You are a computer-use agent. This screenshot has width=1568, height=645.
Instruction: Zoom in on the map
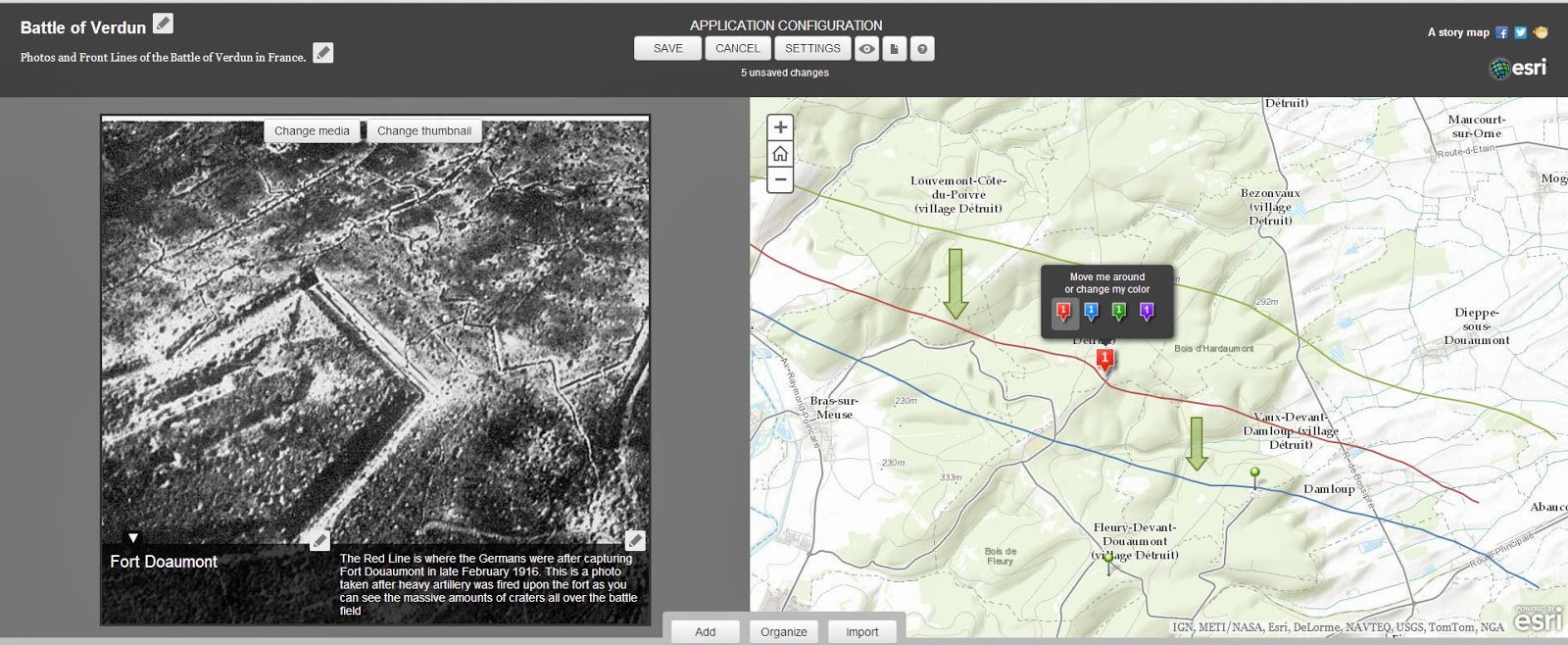(780, 127)
